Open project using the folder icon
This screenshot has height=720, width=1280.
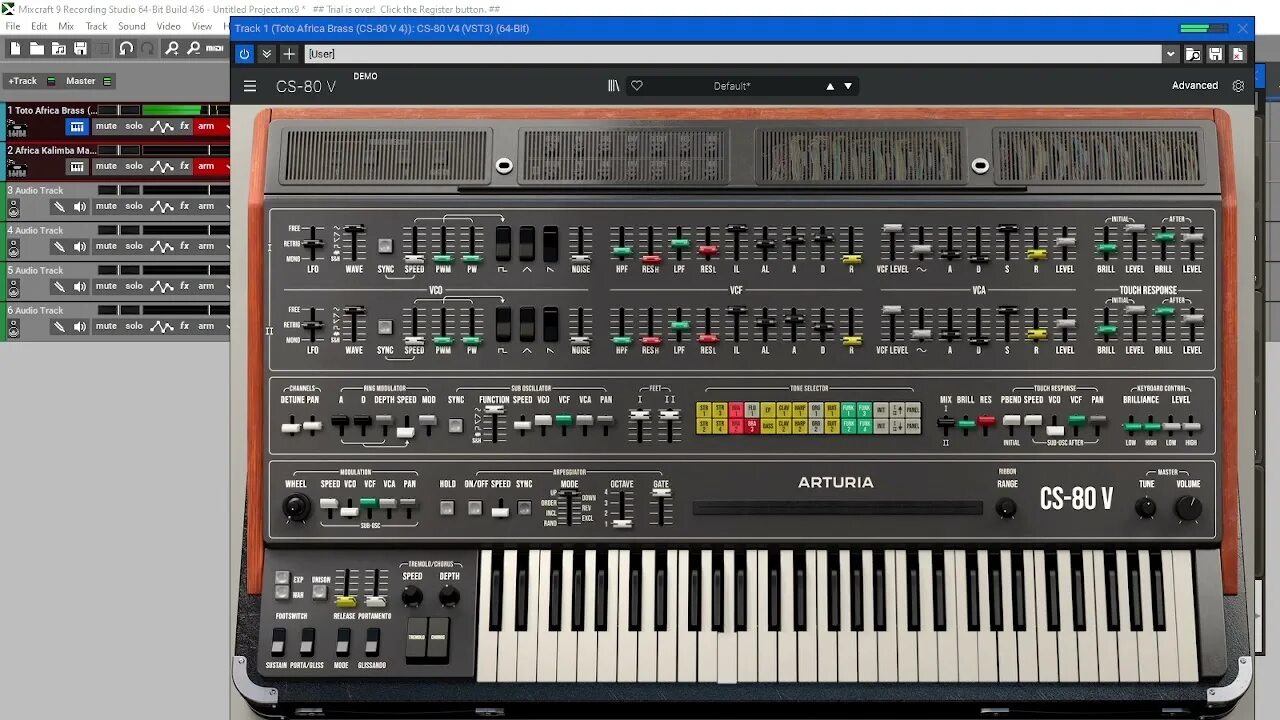37,48
